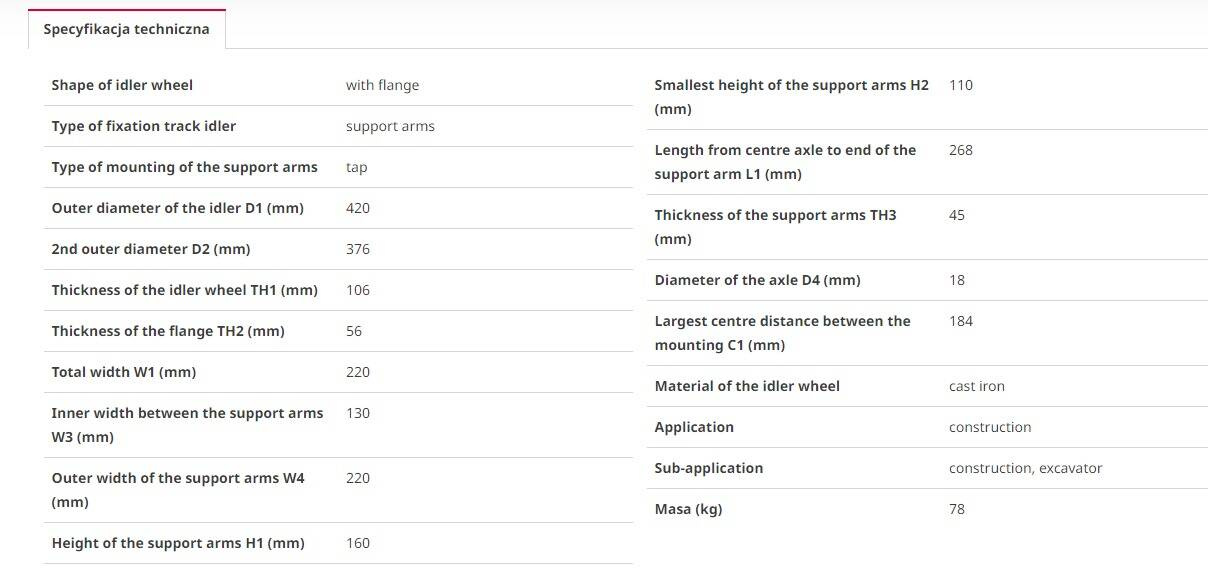
Task: Click the 'with flange' value
Action: pos(382,85)
